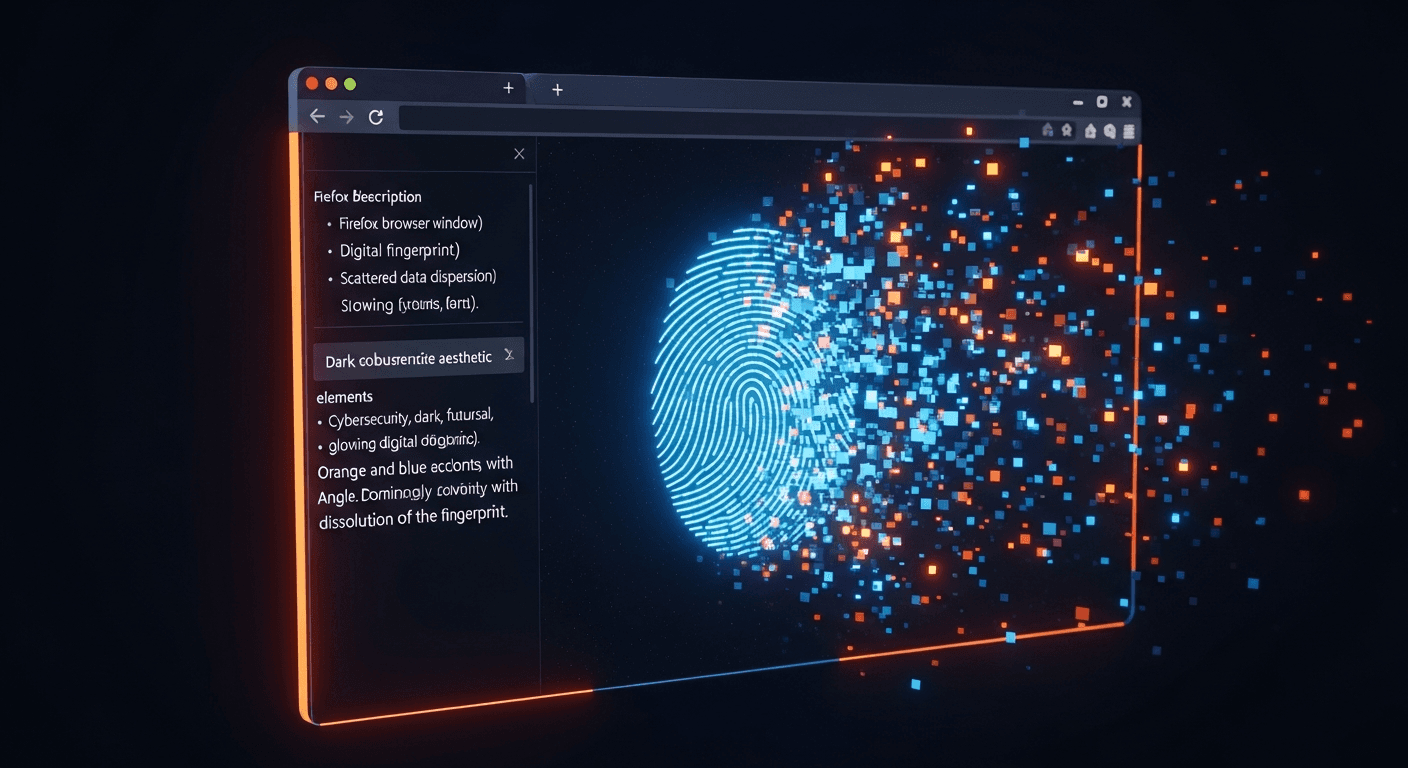The width and height of the screenshot is (1408, 768).
Task: Close the sidebar panel with its X
Action: pyautogui.click(x=519, y=153)
